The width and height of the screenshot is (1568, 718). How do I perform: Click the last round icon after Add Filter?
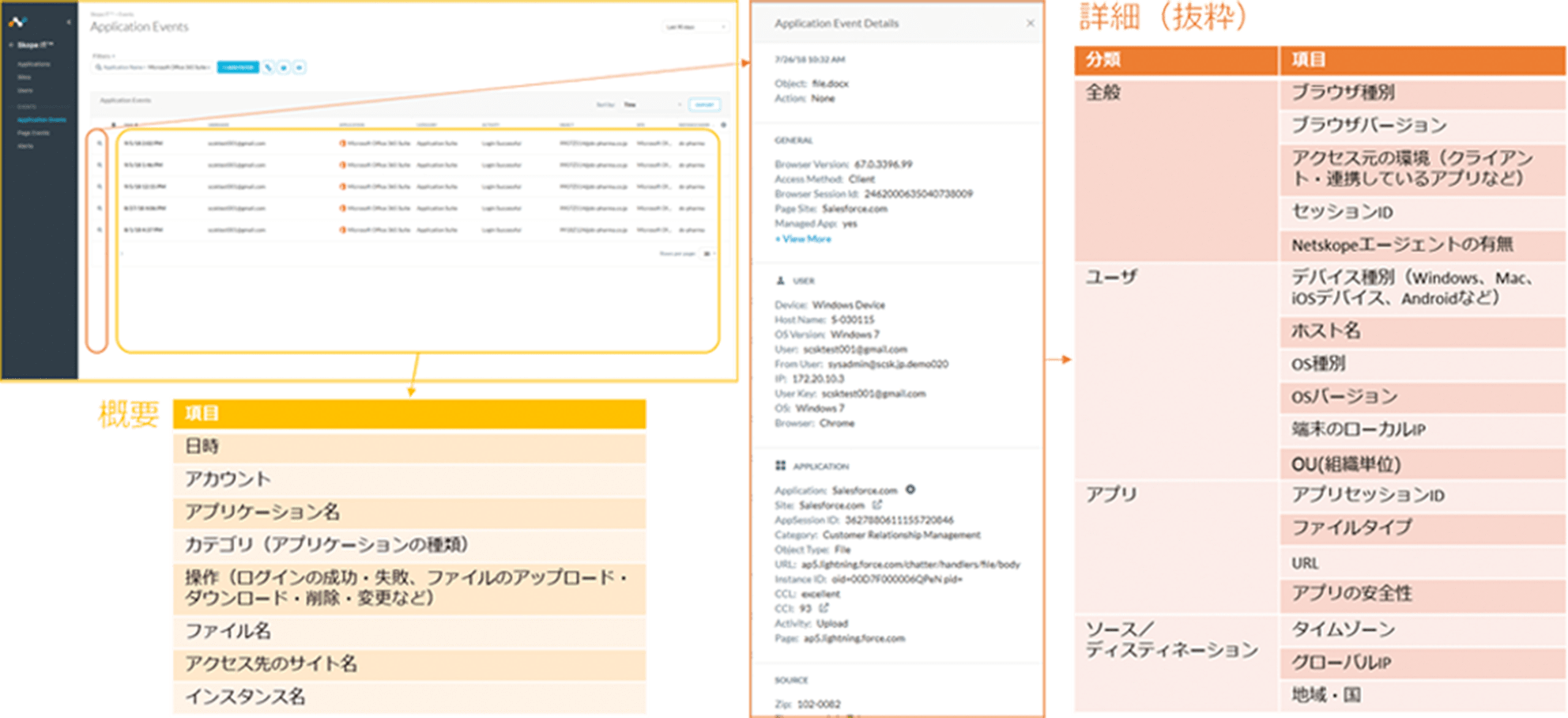(300, 67)
